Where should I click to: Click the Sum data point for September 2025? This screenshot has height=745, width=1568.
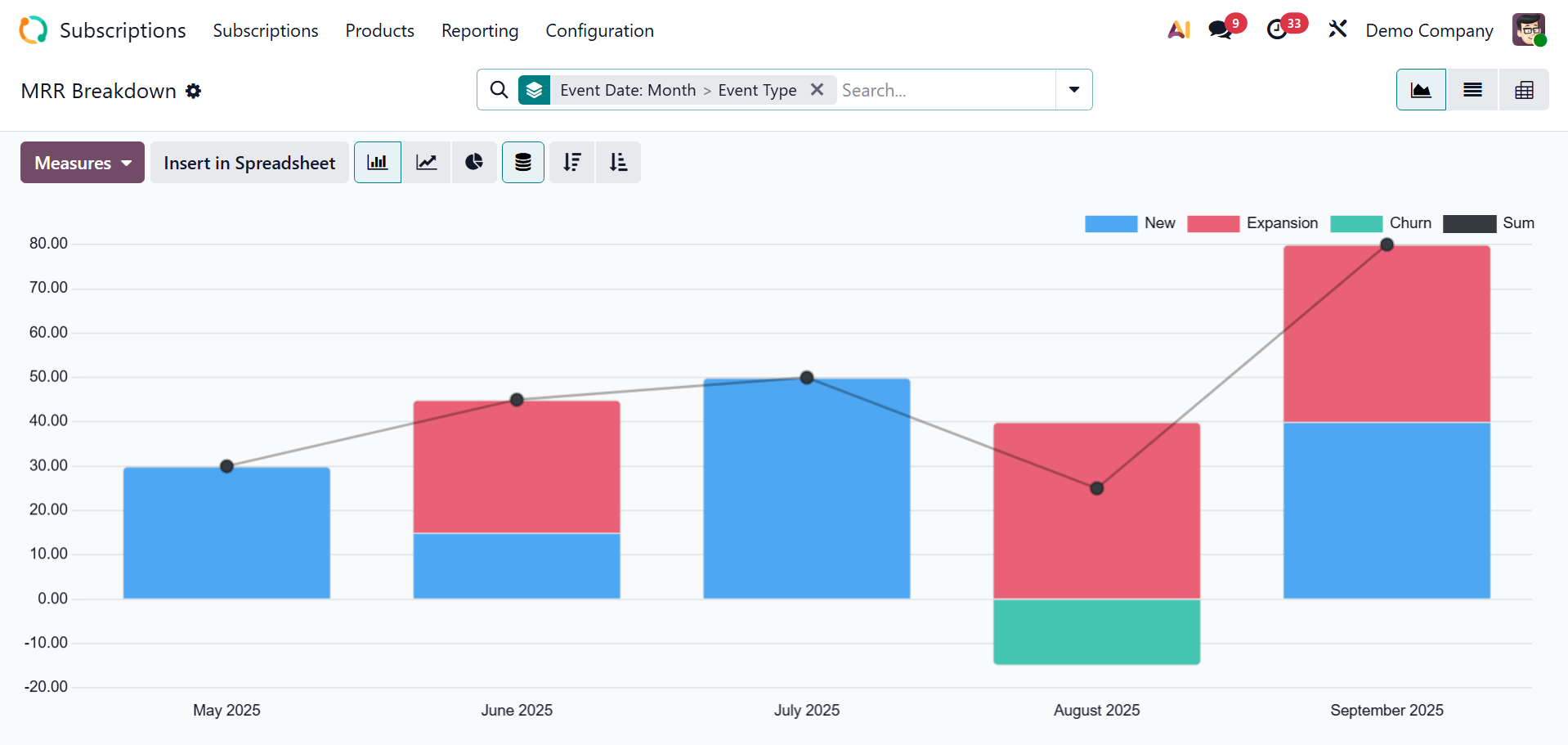1387,245
